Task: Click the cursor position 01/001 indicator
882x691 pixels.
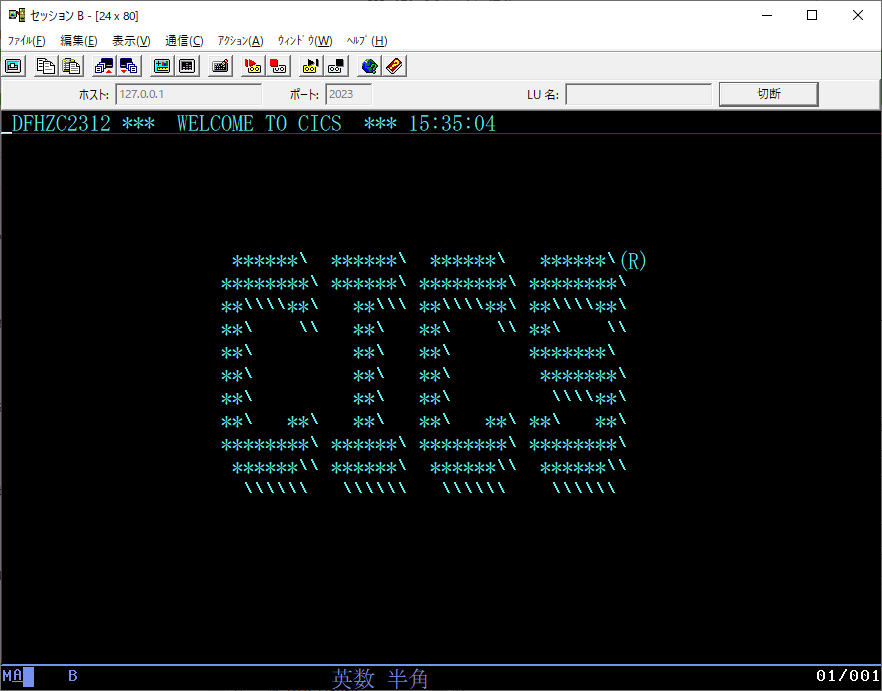Action: pyautogui.click(x=848, y=675)
